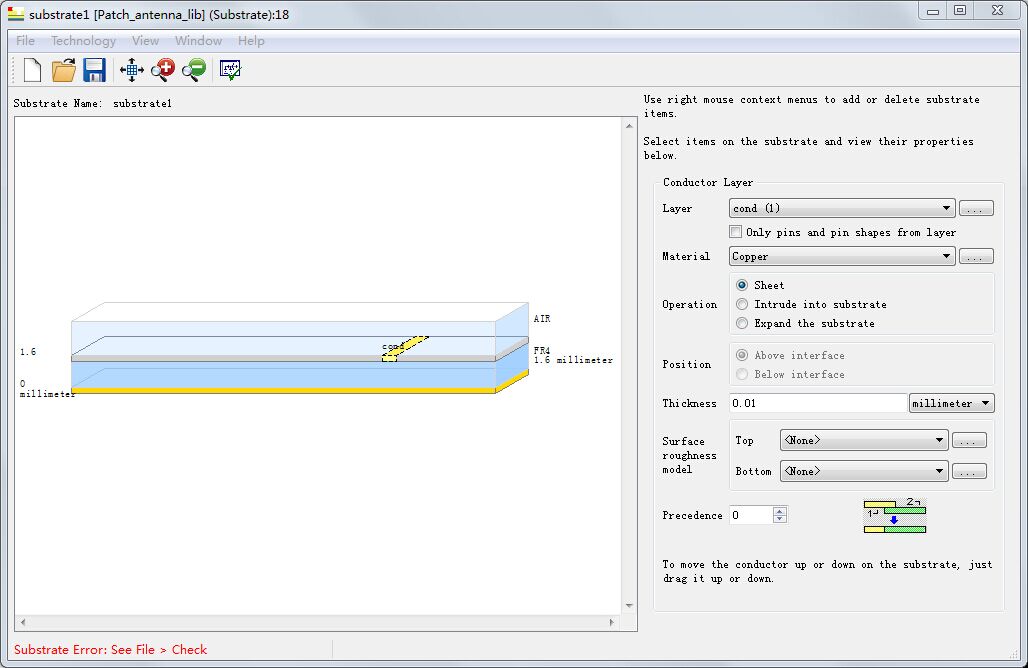Select the yellow bottom ground conductor layer
The height and width of the screenshot is (668, 1028).
pos(282,390)
